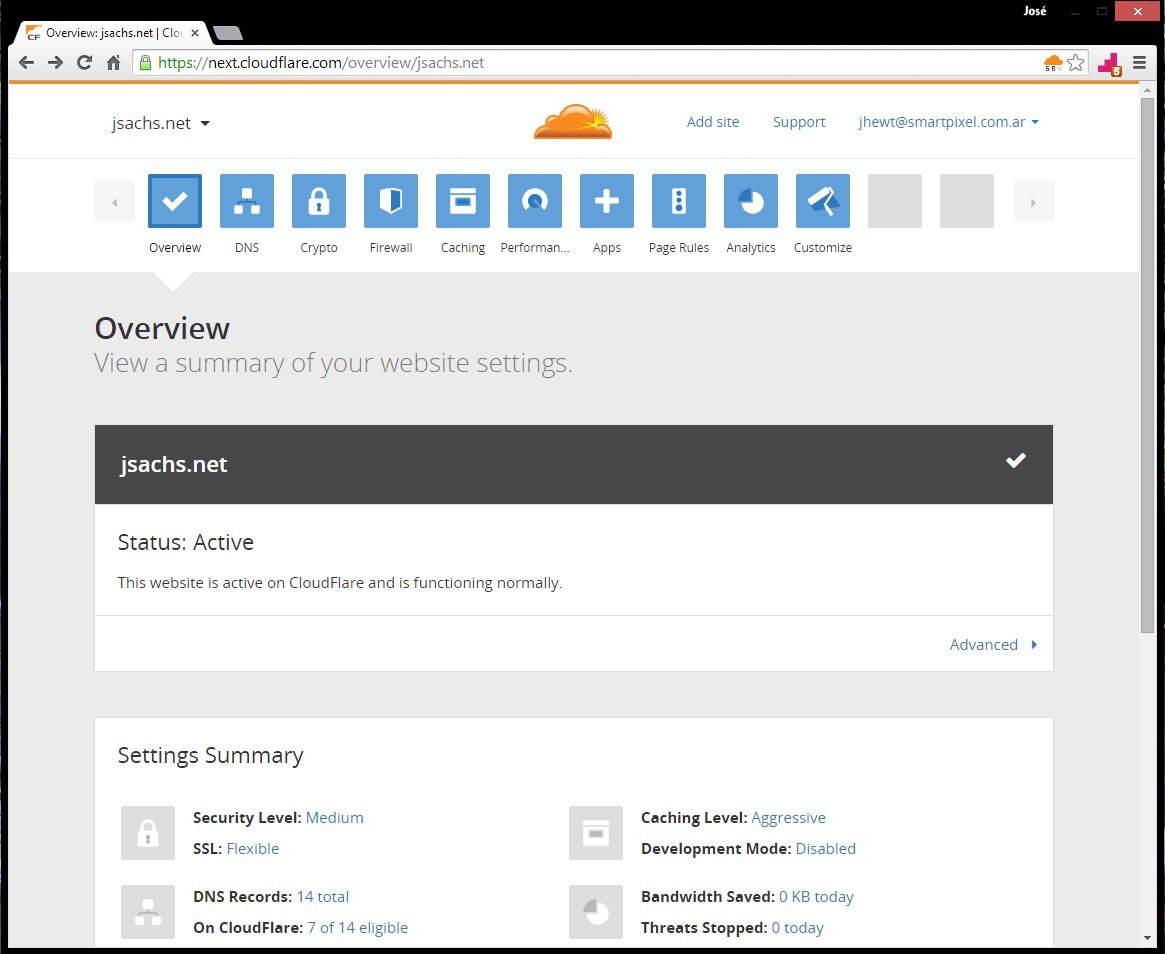Open the Customize icon

(822, 201)
